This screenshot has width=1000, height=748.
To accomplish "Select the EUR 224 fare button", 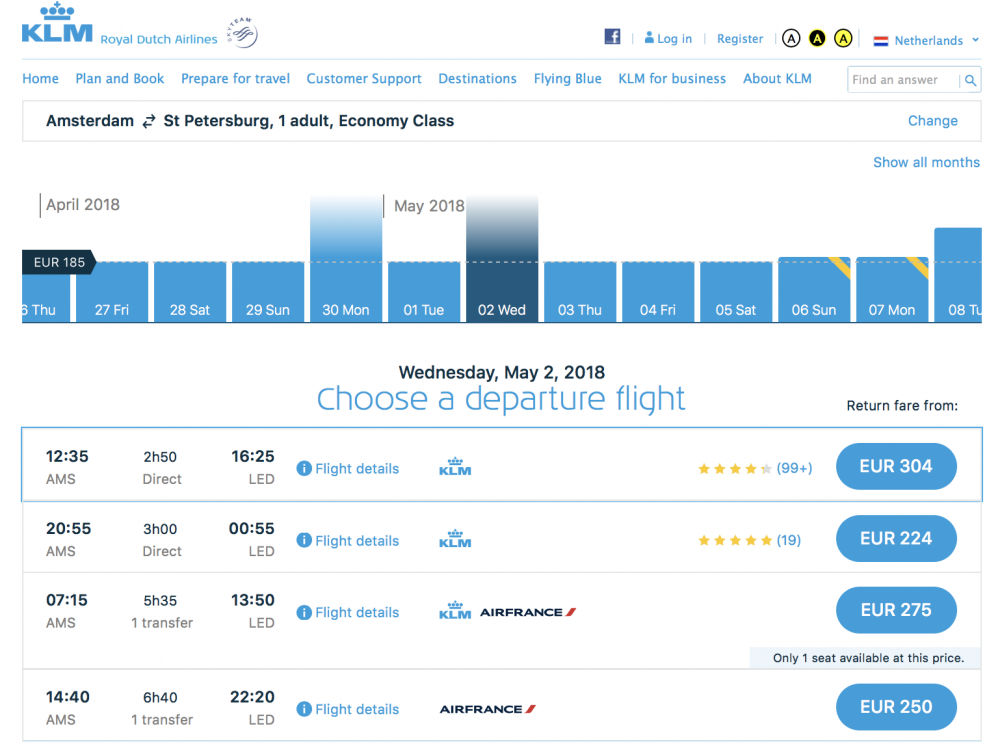I will coord(896,539).
